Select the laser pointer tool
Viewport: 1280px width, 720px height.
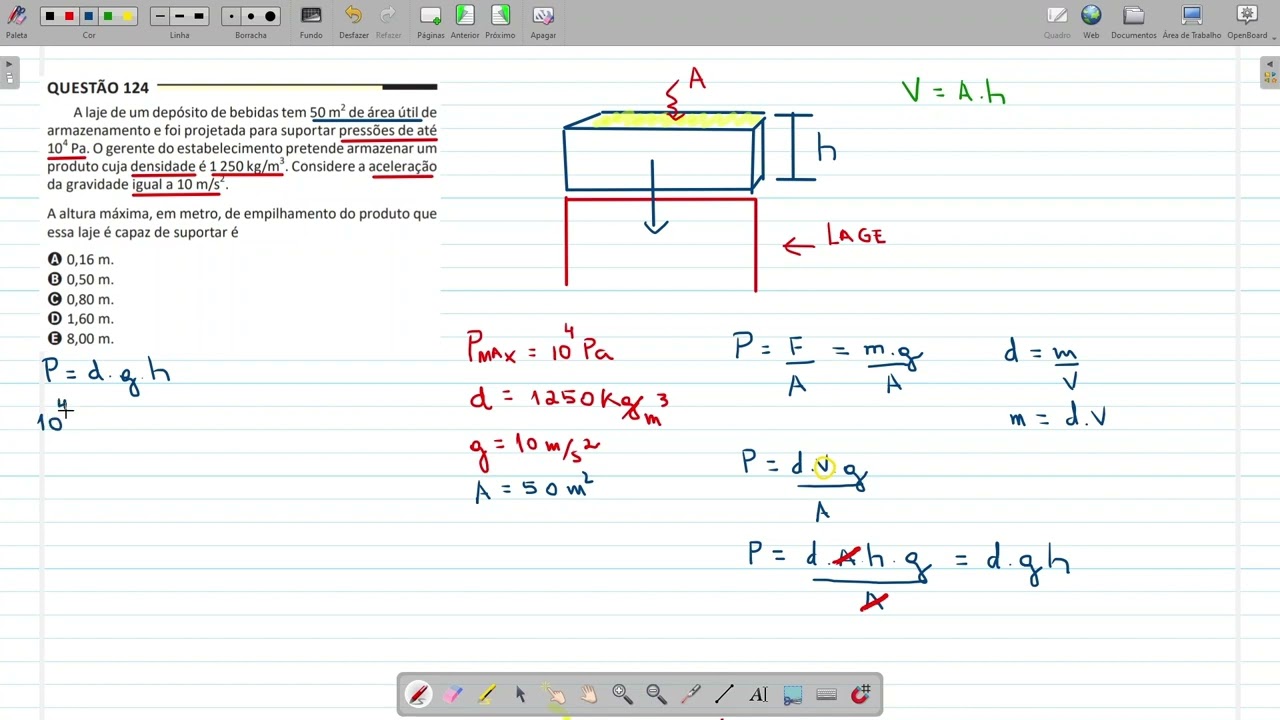(x=690, y=694)
